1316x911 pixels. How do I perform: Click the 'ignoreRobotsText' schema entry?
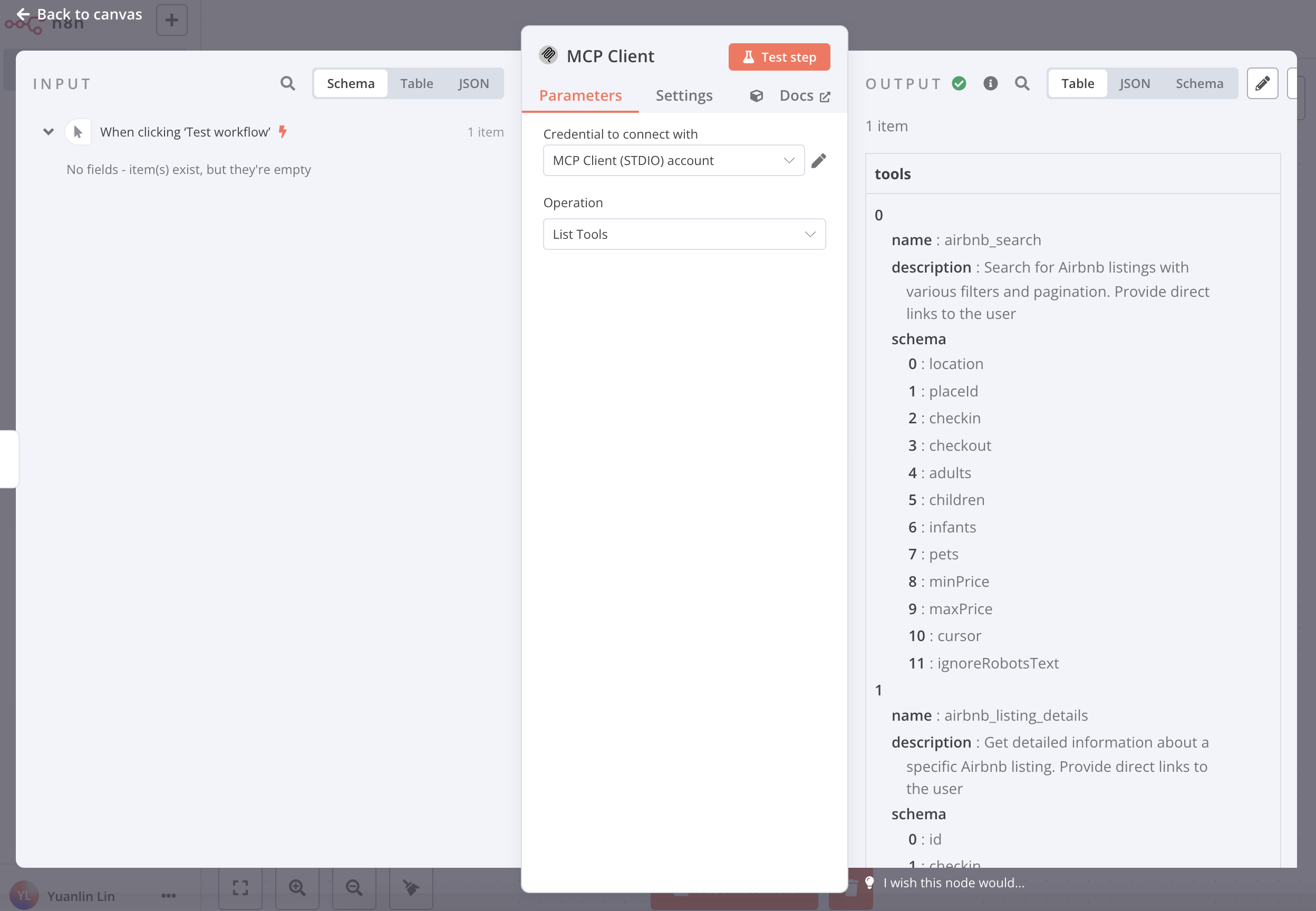point(998,663)
